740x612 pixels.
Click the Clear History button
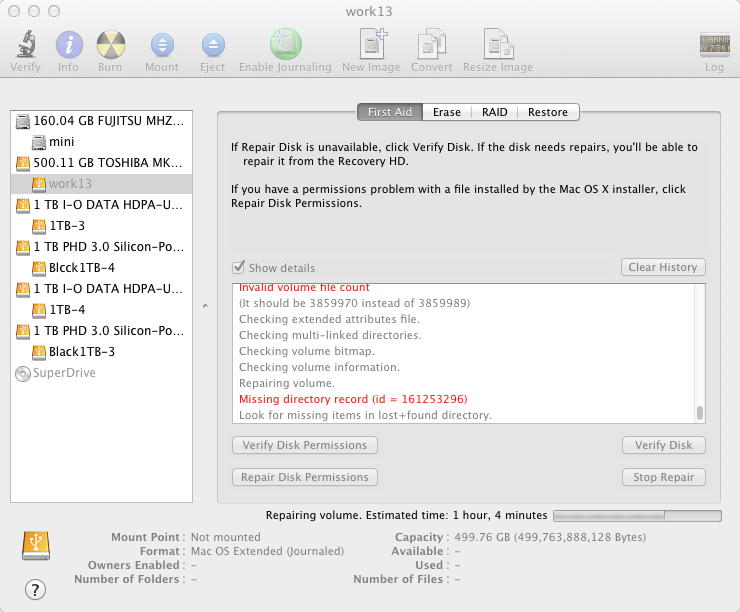pyautogui.click(x=663, y=267)
